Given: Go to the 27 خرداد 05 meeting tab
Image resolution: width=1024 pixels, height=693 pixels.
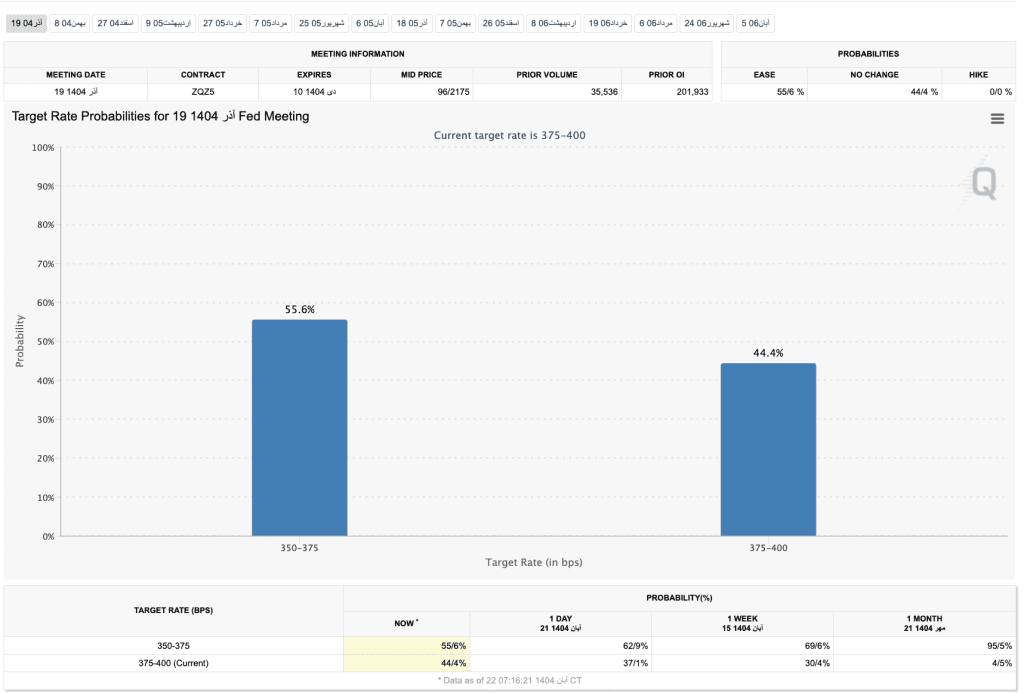Looking at the screenshot, I should 222,22.
